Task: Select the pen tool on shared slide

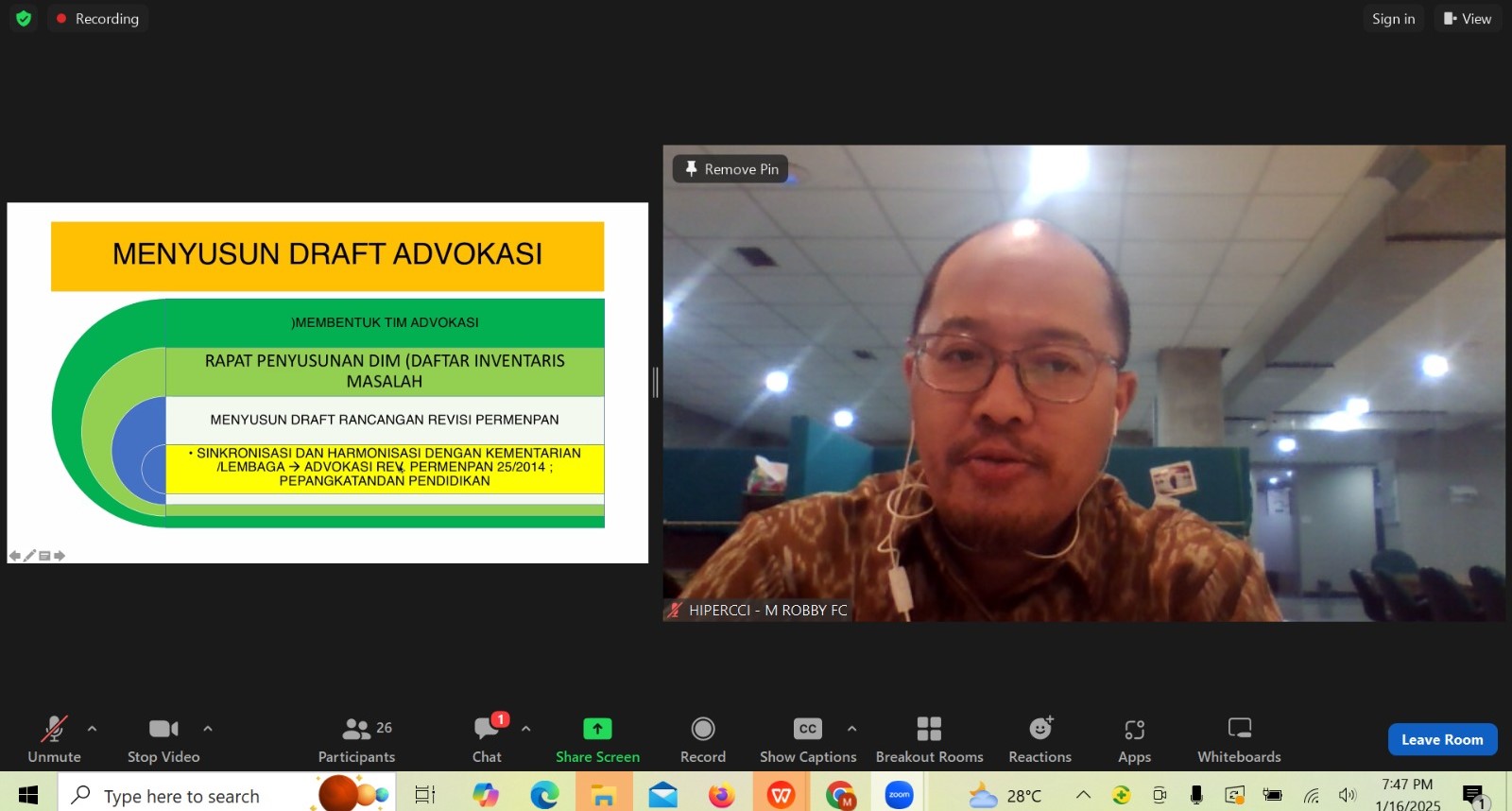Action: pyautogui.click(x=29, y=556)
